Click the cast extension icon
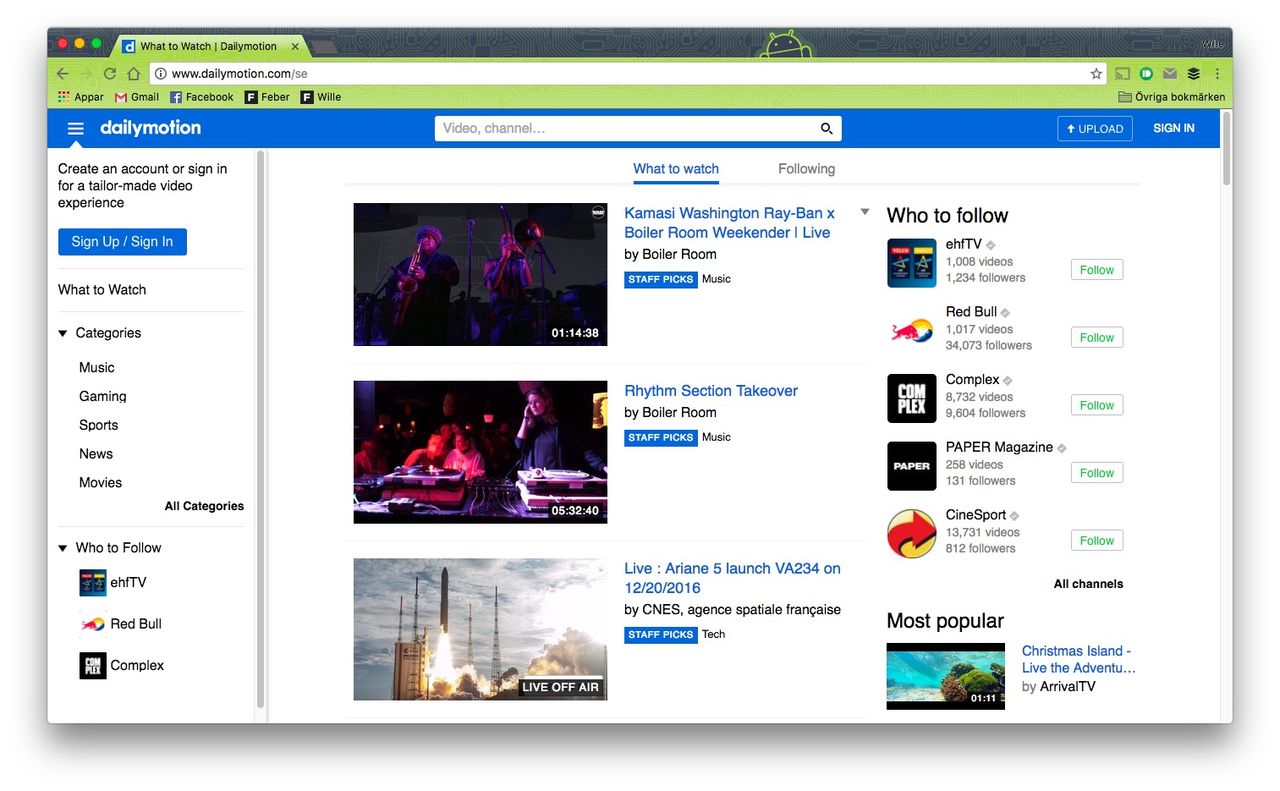 (x=1123, y=74)
